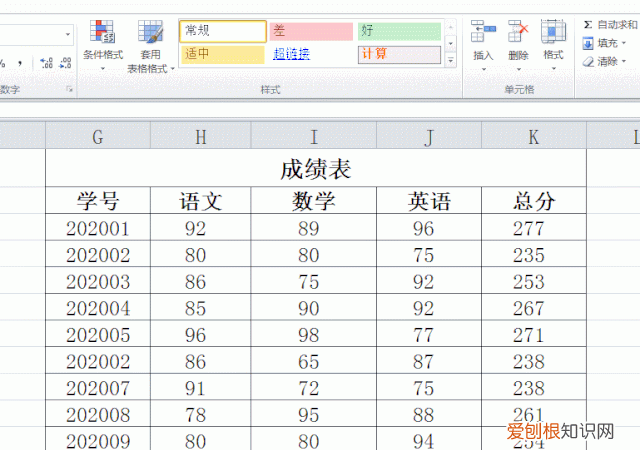
Task: Select column K header
Action: point(534,136)
